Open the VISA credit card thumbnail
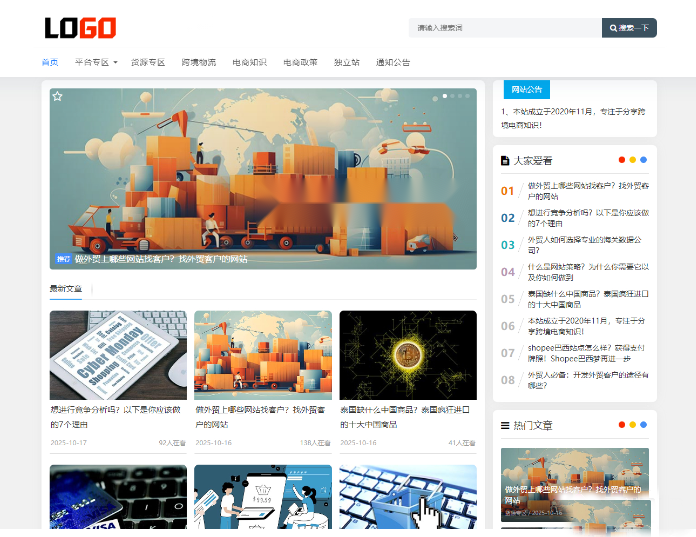 pos(118,497)
